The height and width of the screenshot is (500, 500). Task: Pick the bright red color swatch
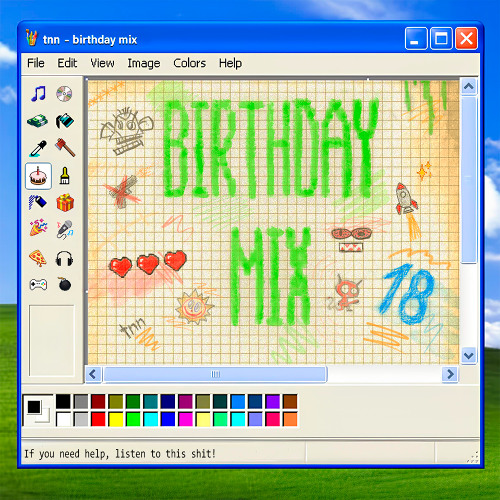pyautogui.click(x=98, y=419)
